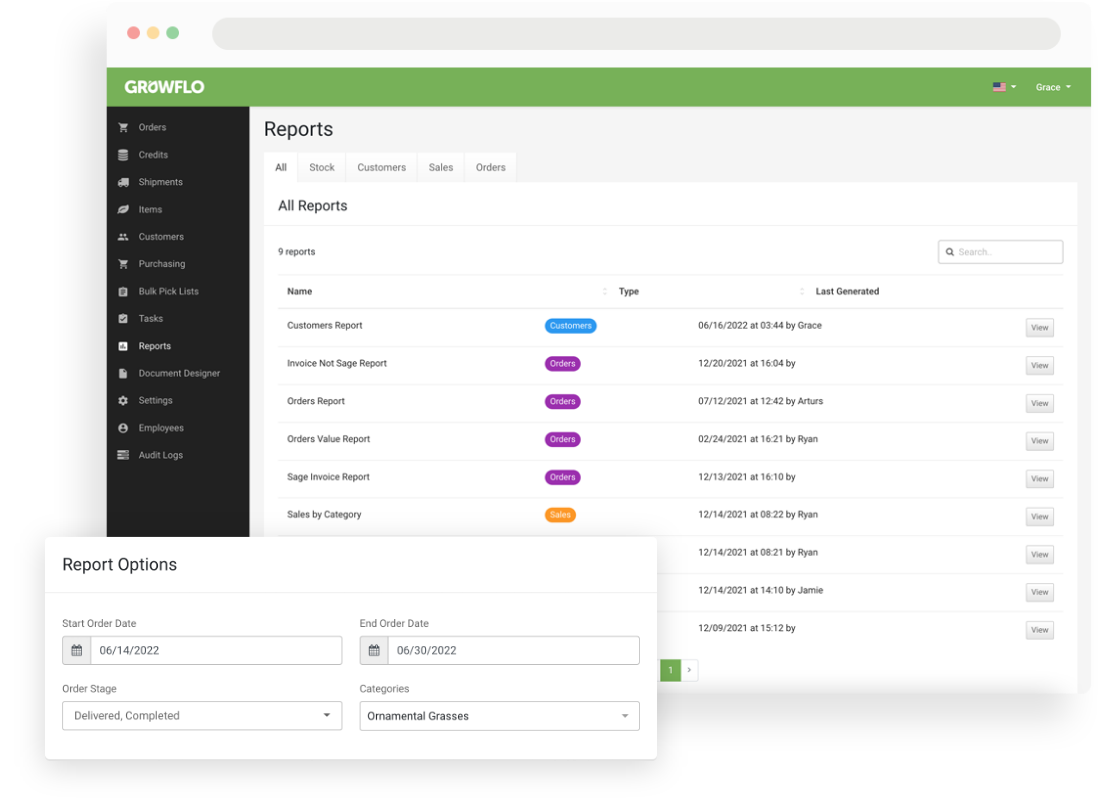Viewport: 1099px width, 812px height.
Task: Click the US flag language icon
Action: pos(999,87)
